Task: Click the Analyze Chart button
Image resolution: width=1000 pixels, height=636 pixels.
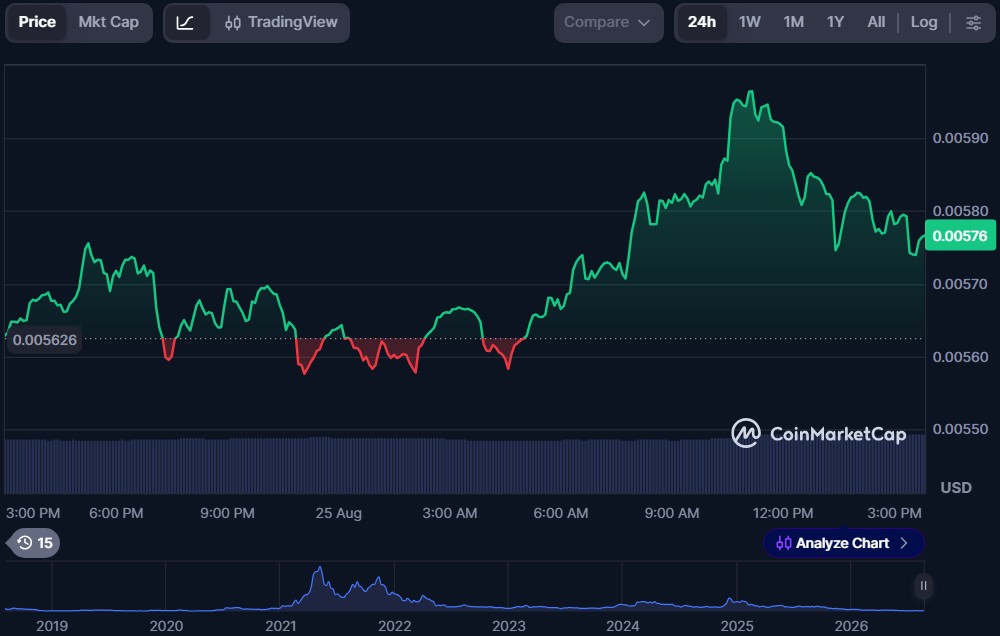Action: (x=843, y=543)
